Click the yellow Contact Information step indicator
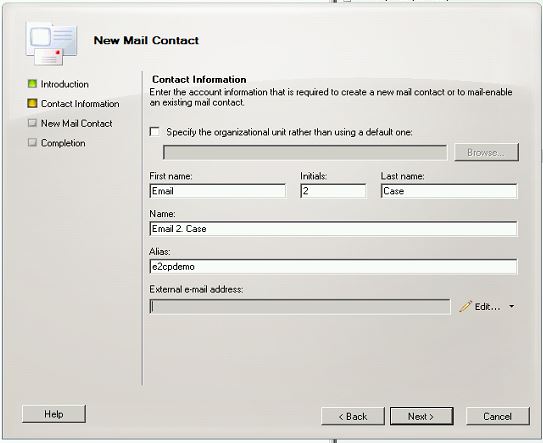Viewport: 543px width, 443px height. coord(32,103)
